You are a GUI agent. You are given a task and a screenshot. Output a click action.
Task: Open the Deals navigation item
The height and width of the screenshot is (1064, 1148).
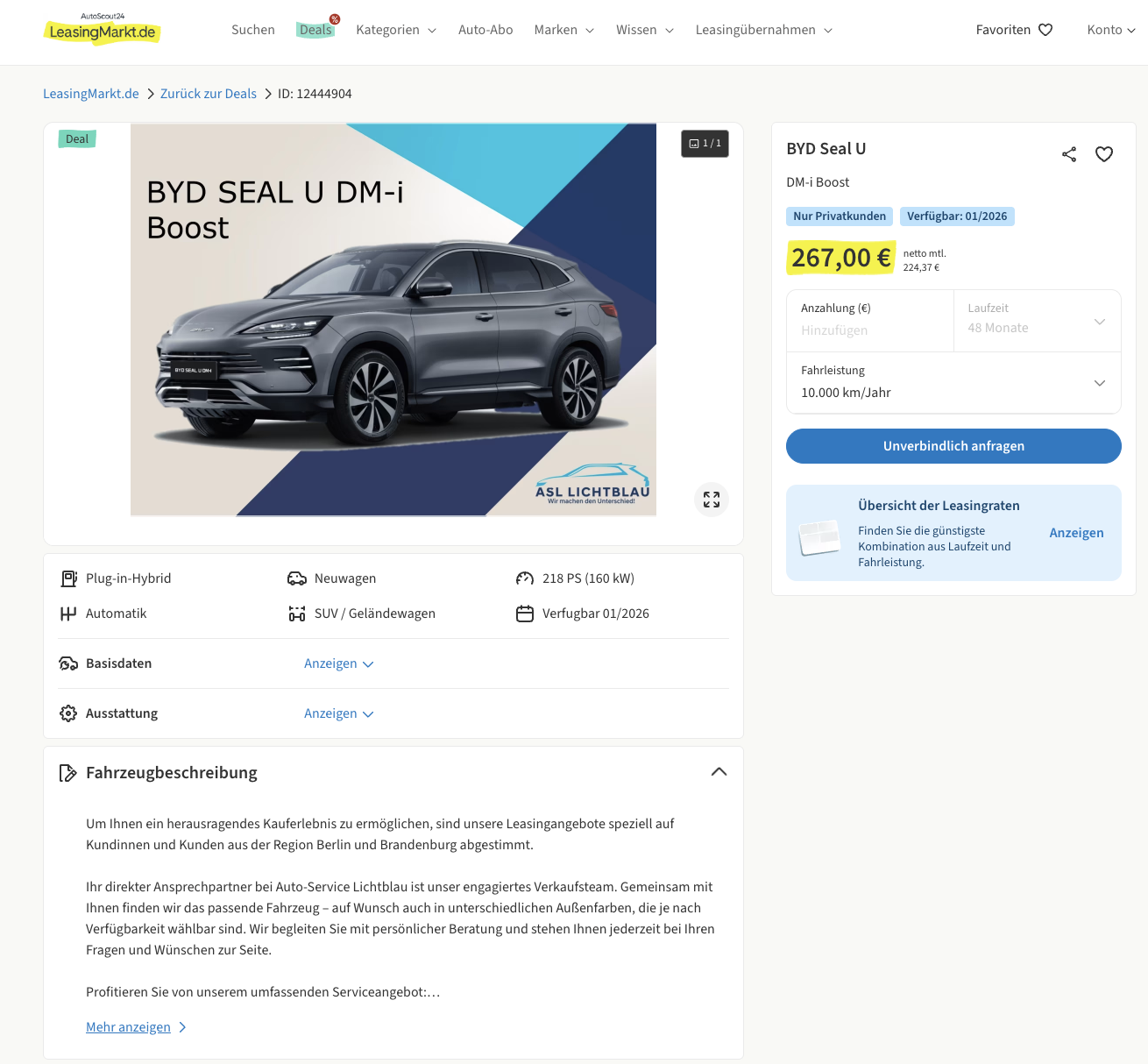click(315, 30)
